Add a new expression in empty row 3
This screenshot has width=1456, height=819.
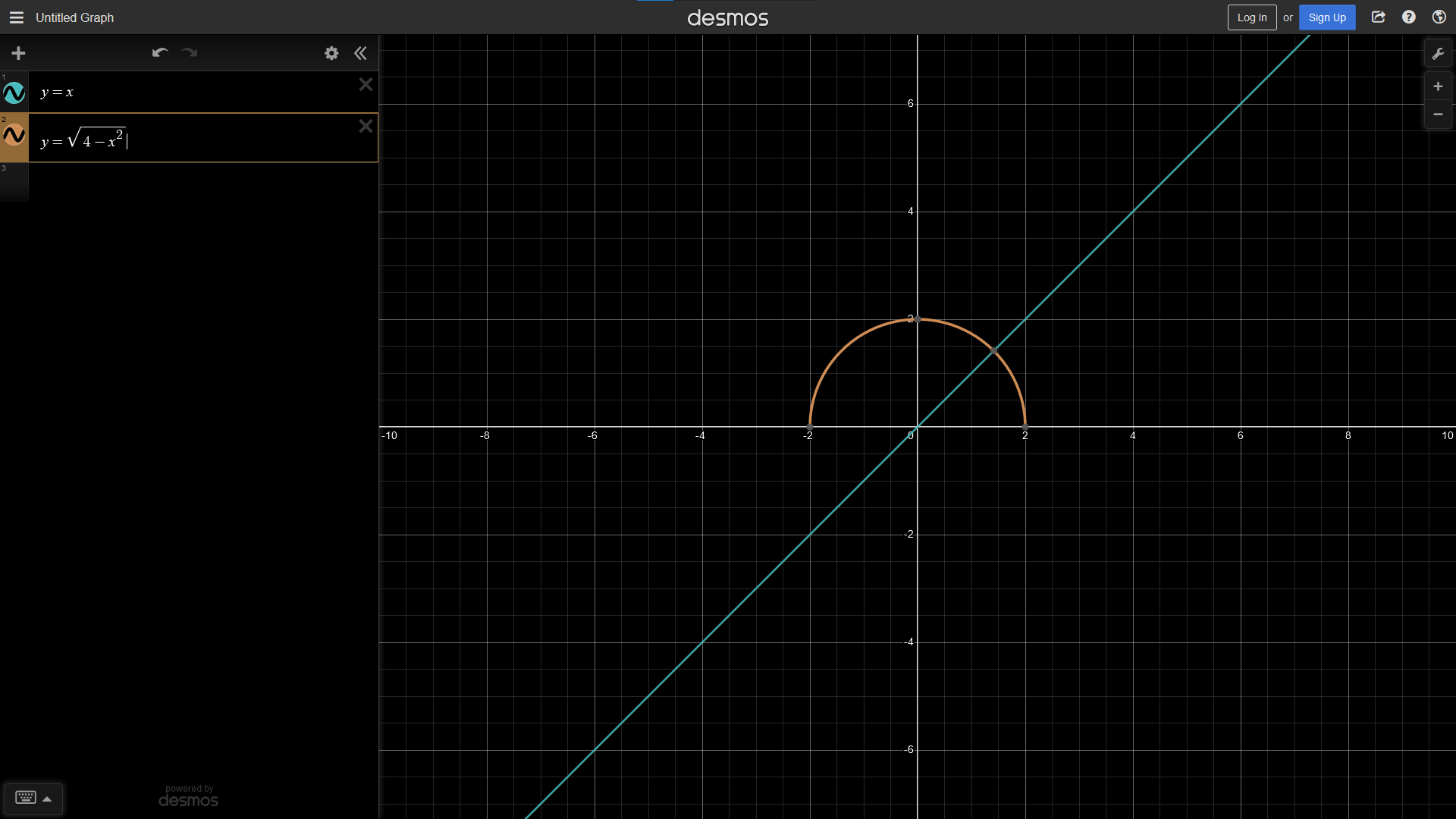203,182
